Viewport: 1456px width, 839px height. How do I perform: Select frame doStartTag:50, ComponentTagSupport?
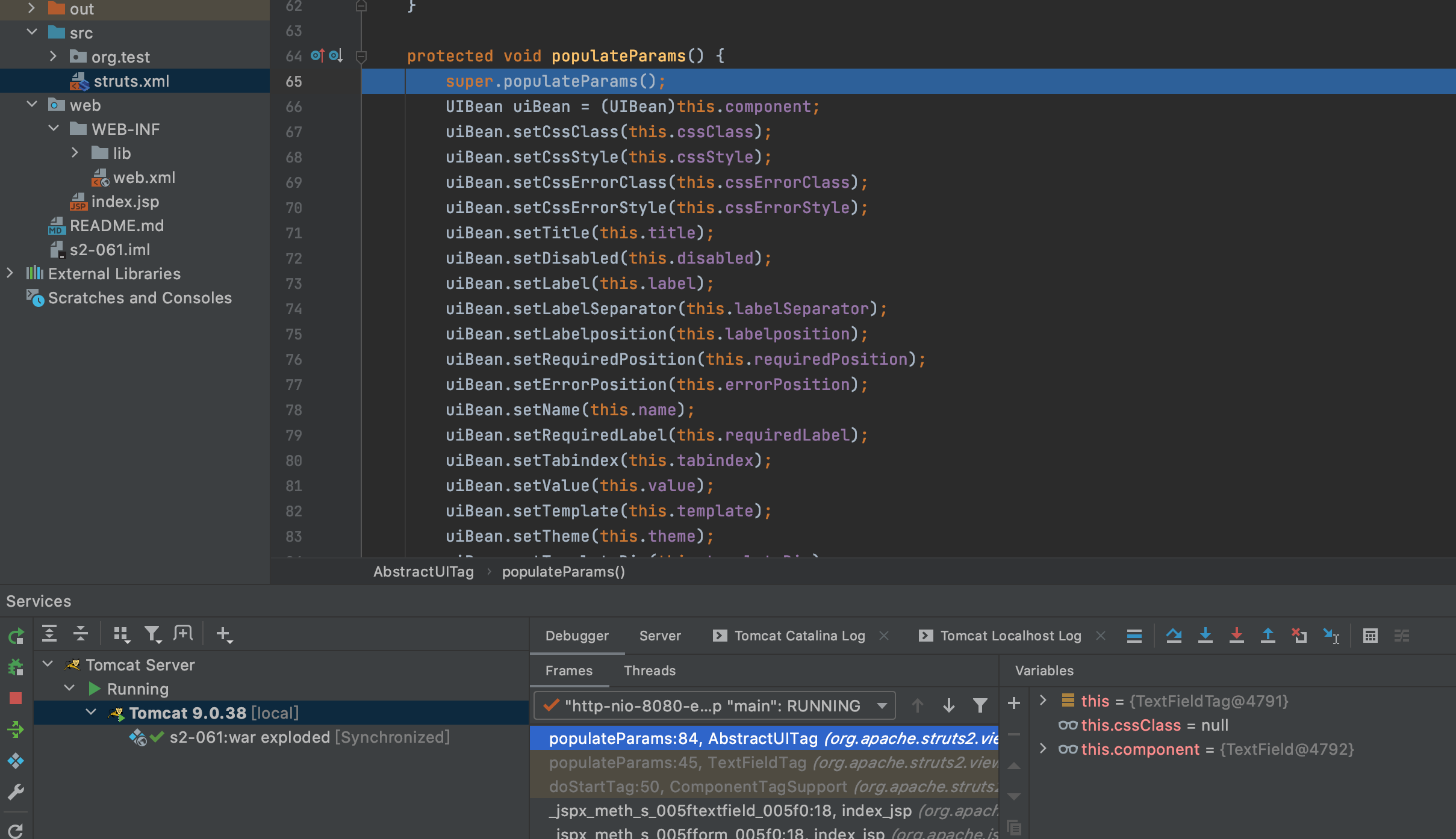[x=764, y=787]
